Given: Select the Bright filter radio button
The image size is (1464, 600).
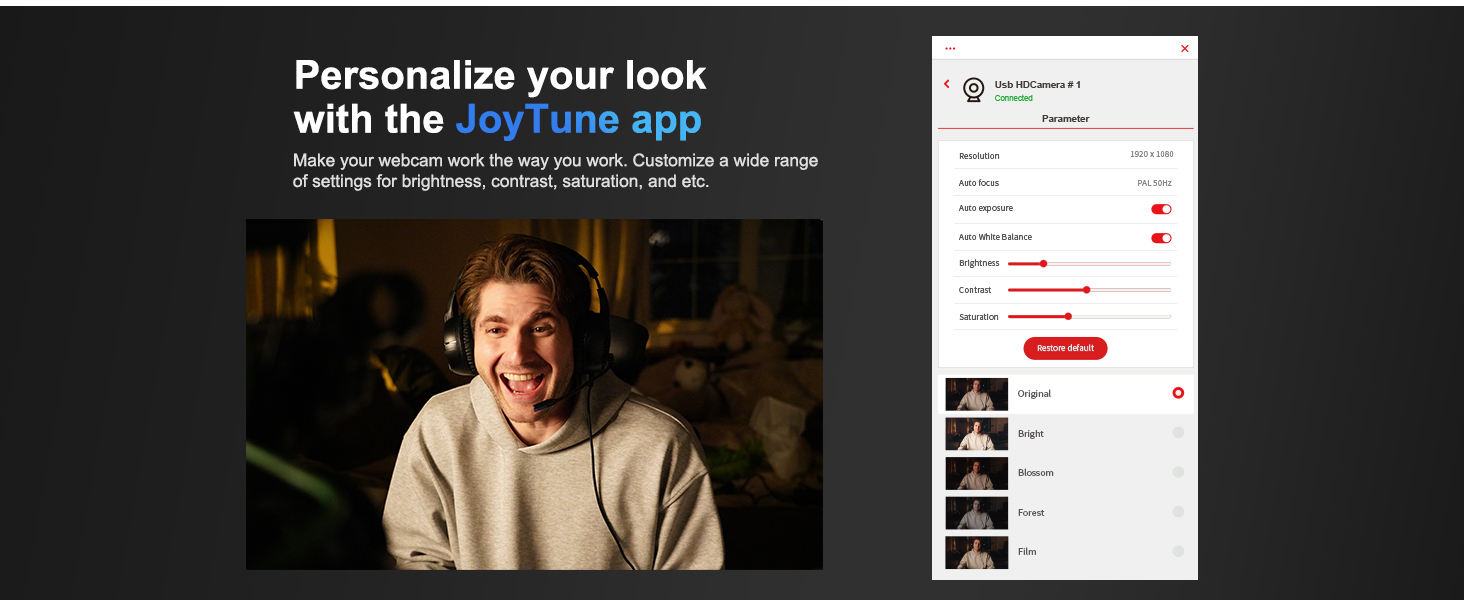Looking at the screenshot, I should 1178,433.
